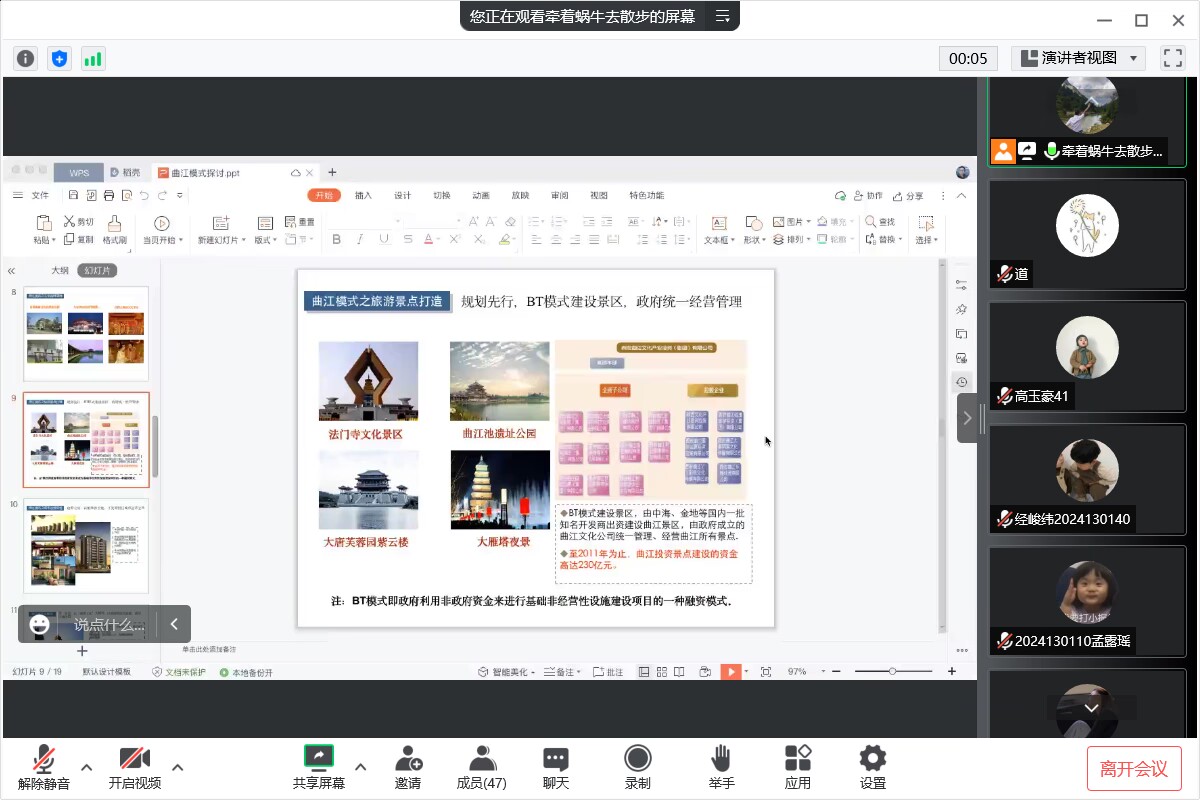Turn on camera via 开启视频

135,767
